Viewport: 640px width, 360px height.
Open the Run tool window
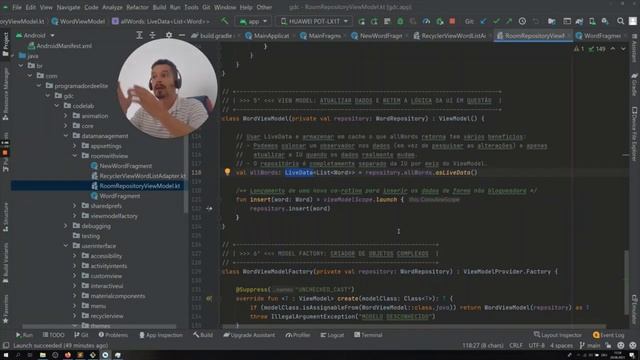24,335
